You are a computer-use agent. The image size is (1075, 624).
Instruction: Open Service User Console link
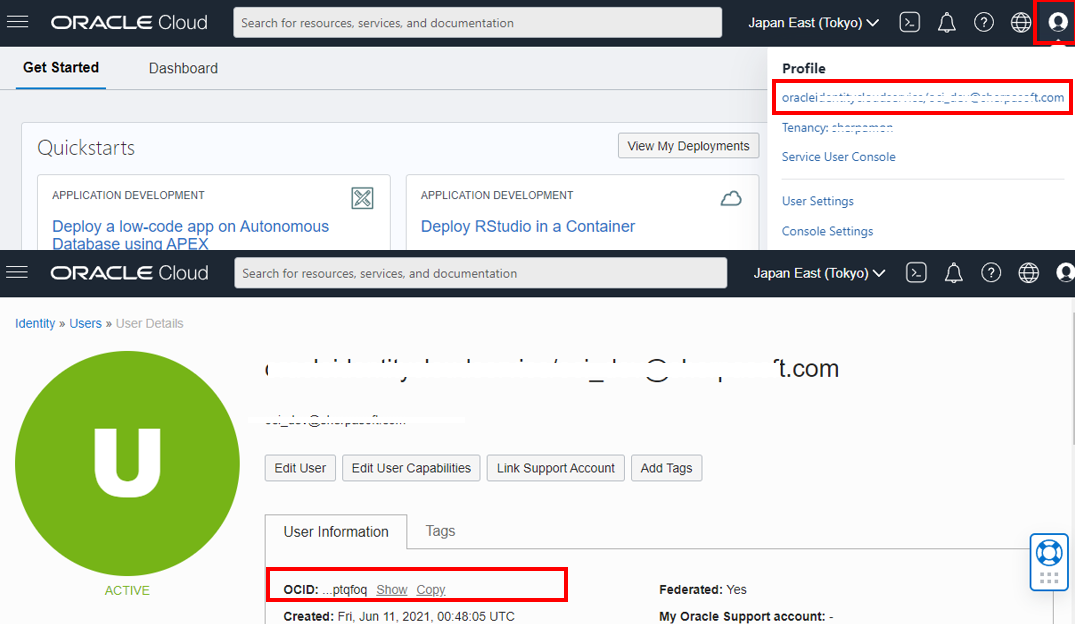tap(838, 156)
